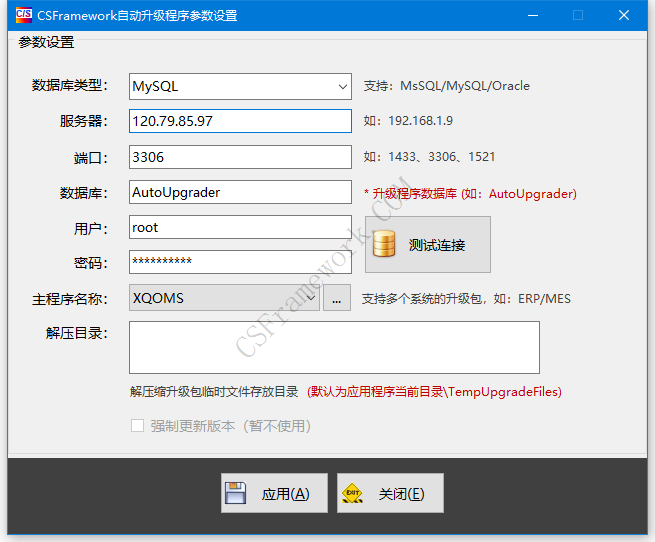Screen dimensions: 655x542
Task: Click the 支持多个系统的升级包 hint text
Action: [x=466, y=299]
